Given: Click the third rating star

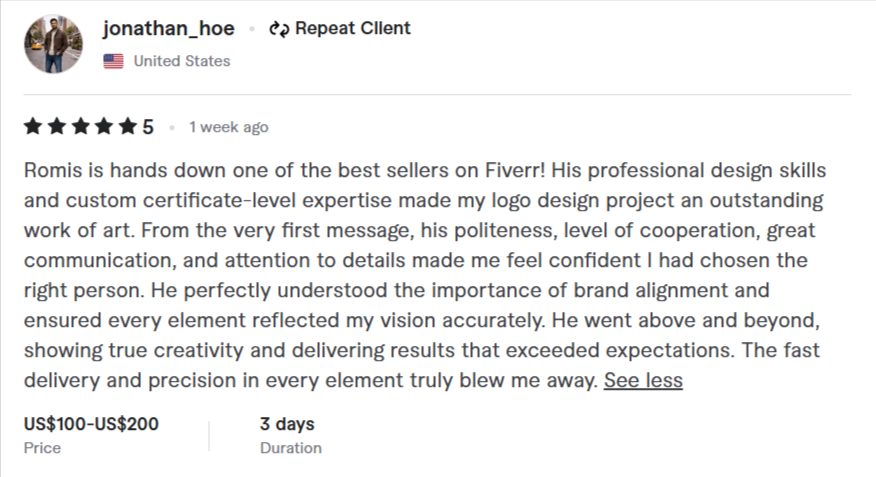Looking at the screenshot, I should coord(80,127).
